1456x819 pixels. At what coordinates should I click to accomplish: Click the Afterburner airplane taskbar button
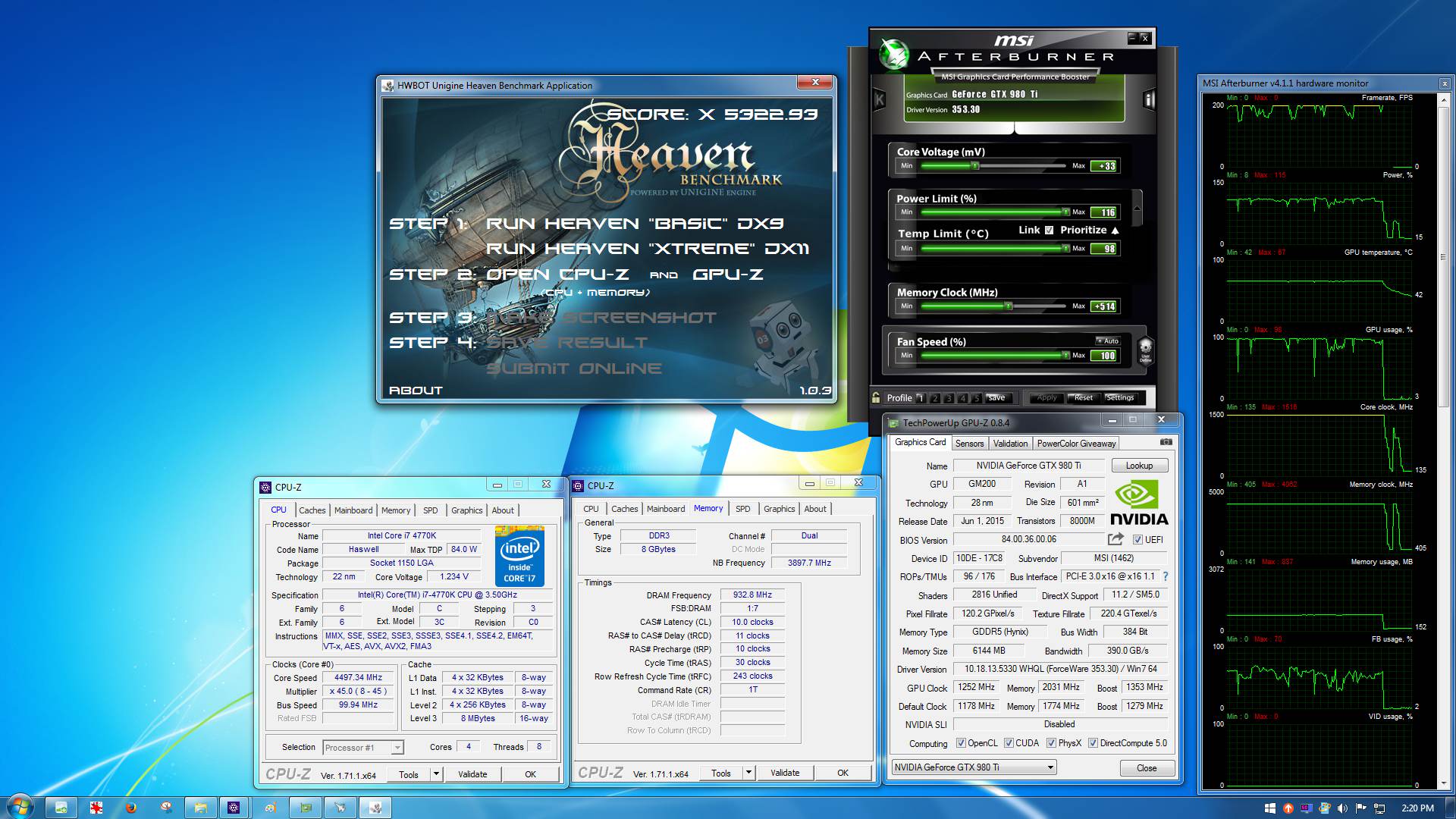click(340, 808)
